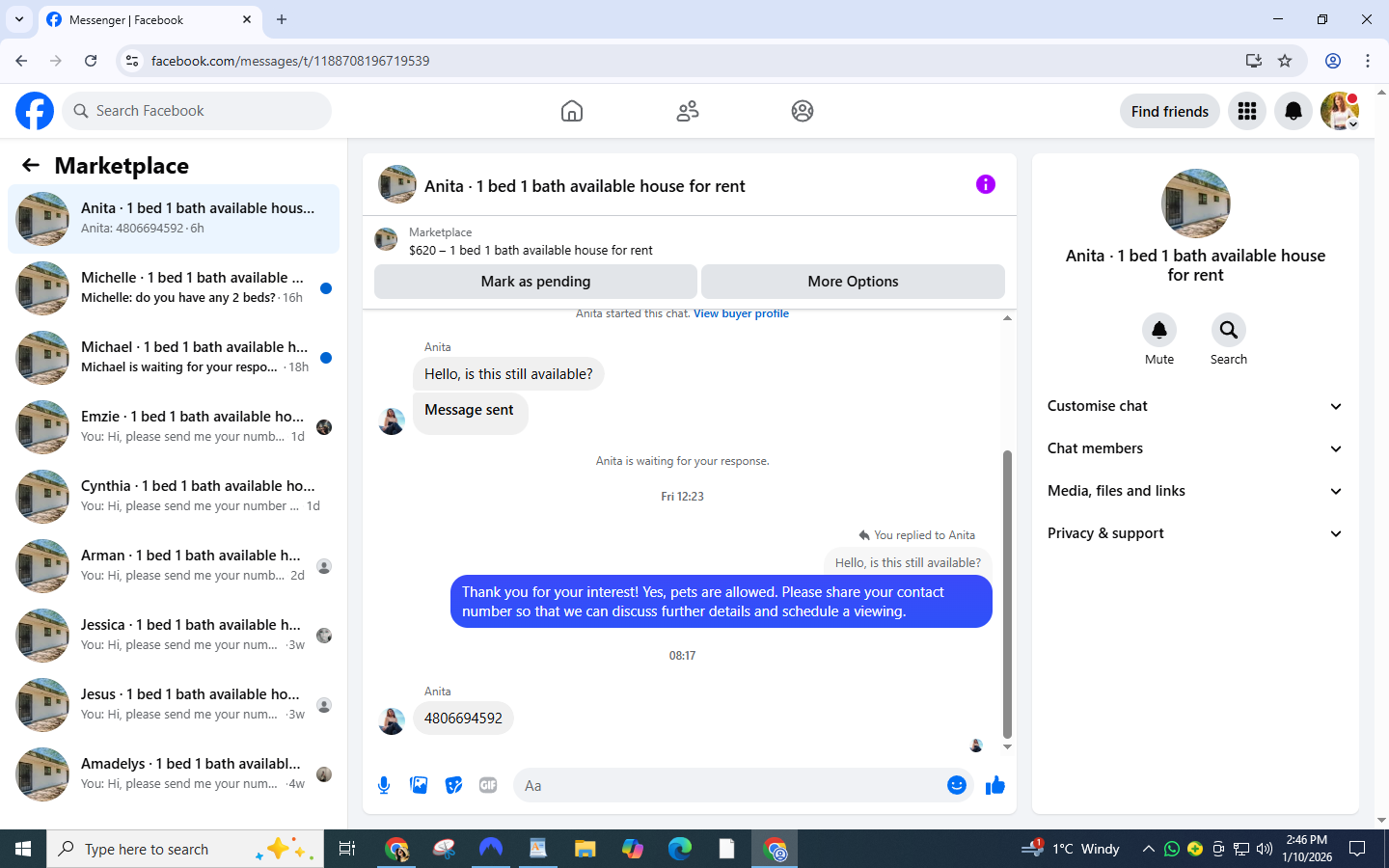The width and height of the screenshot is (1389, 868).
Task: Open Emzie's conversation in the list
Action: [x=174, y=426]
